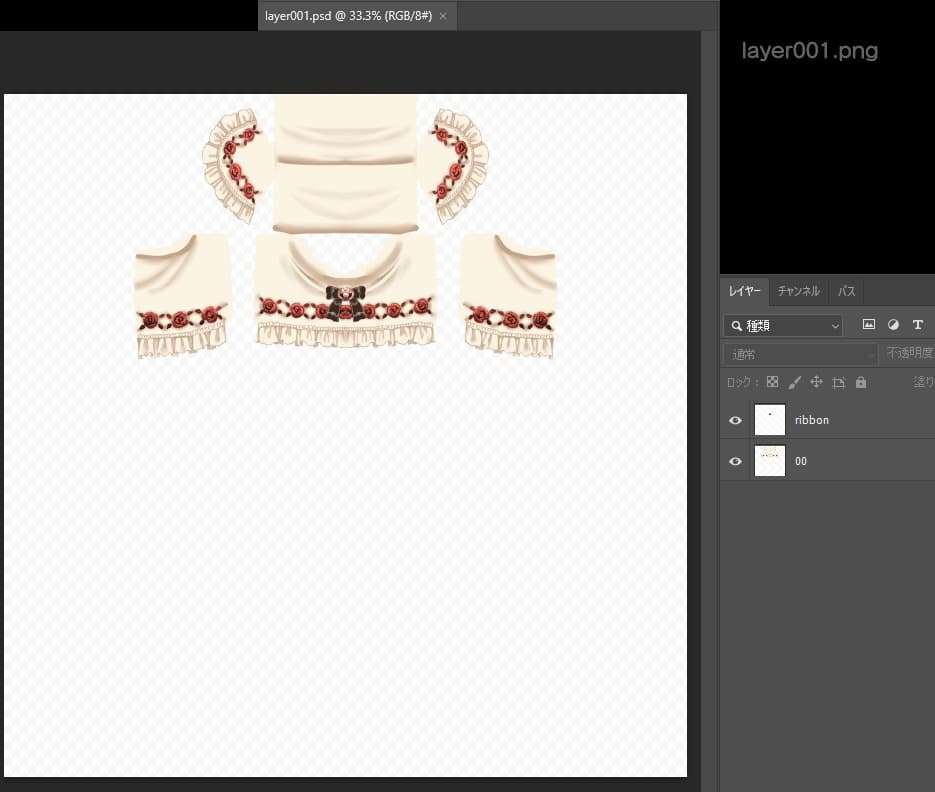
Task: Hide the ribbon layer
Action: pyautogui.click(x=736, y=421)
